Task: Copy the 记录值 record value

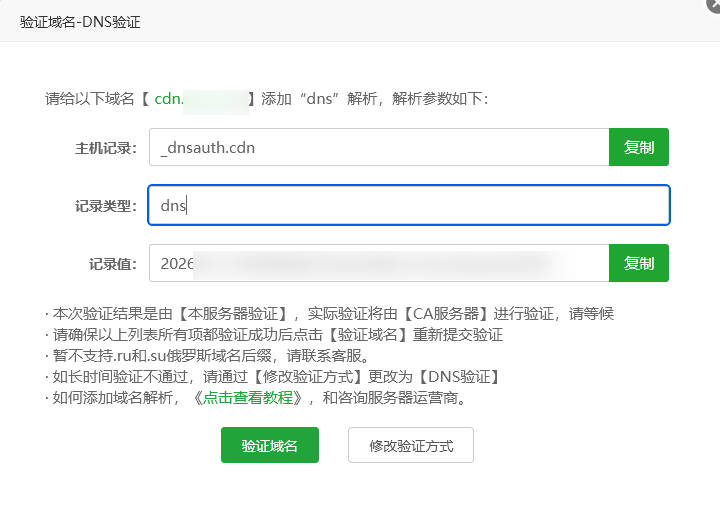Action: (x=638, y=263)
